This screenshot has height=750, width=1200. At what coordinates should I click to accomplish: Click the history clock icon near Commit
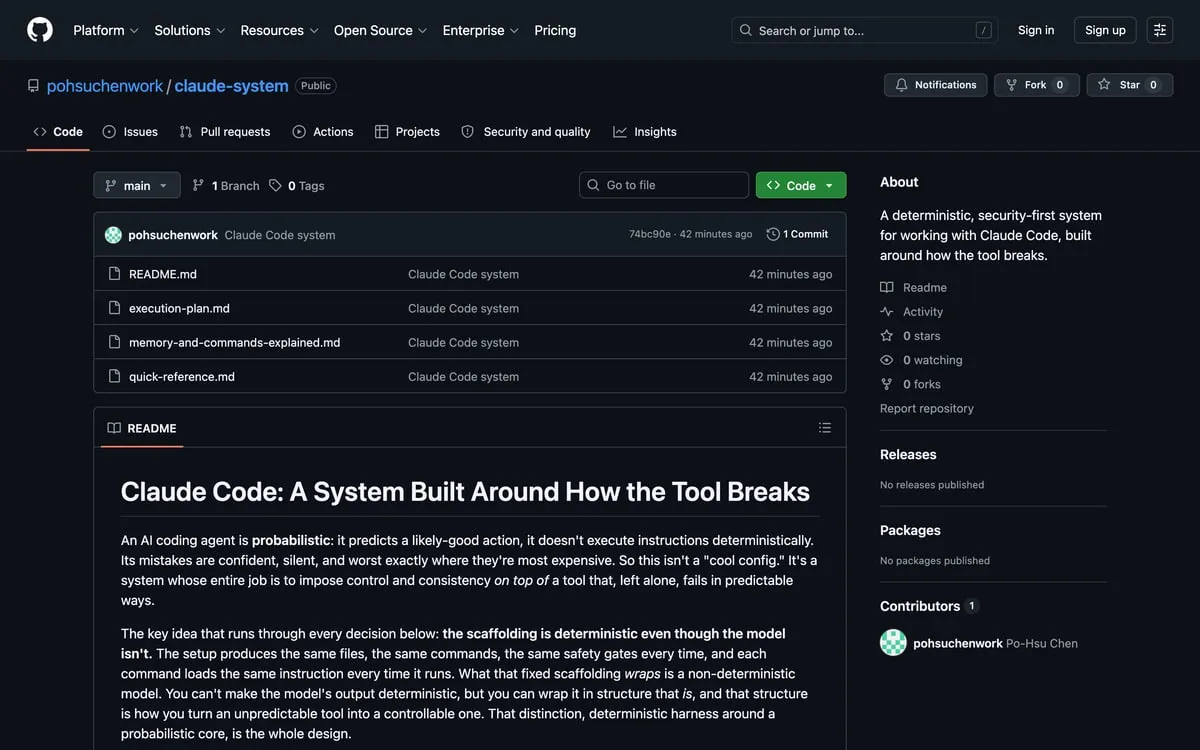click(x=773, y=234)
